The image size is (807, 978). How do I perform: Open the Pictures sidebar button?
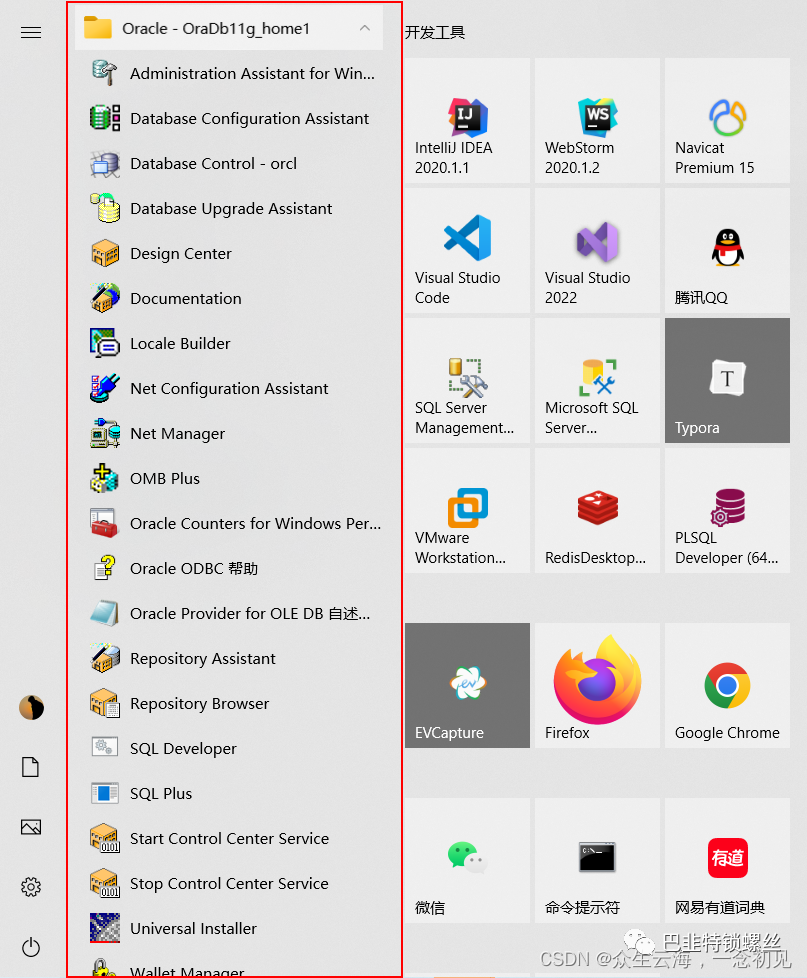(x=31, y=827)
